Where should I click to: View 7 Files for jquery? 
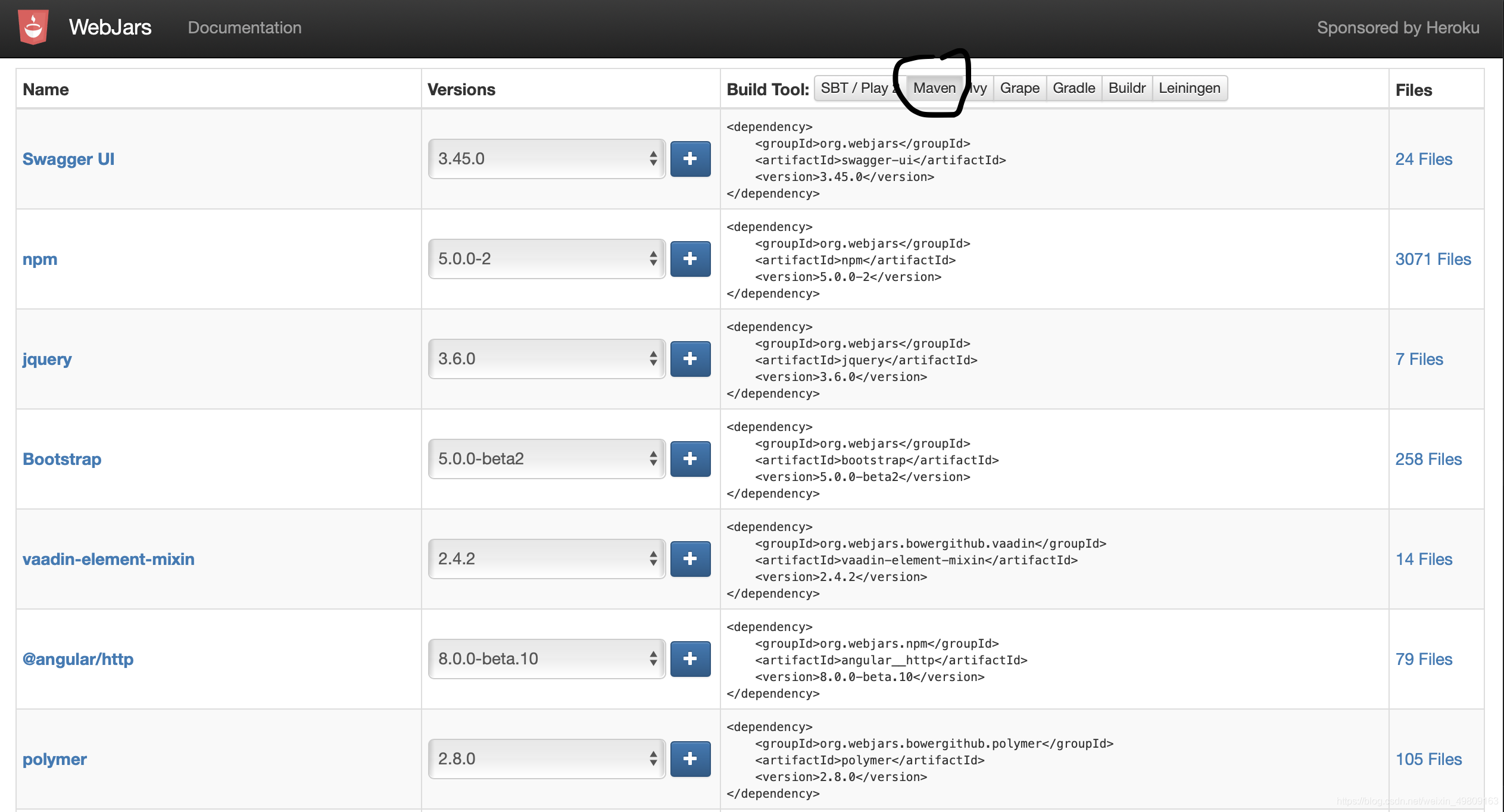(1419, 359)
